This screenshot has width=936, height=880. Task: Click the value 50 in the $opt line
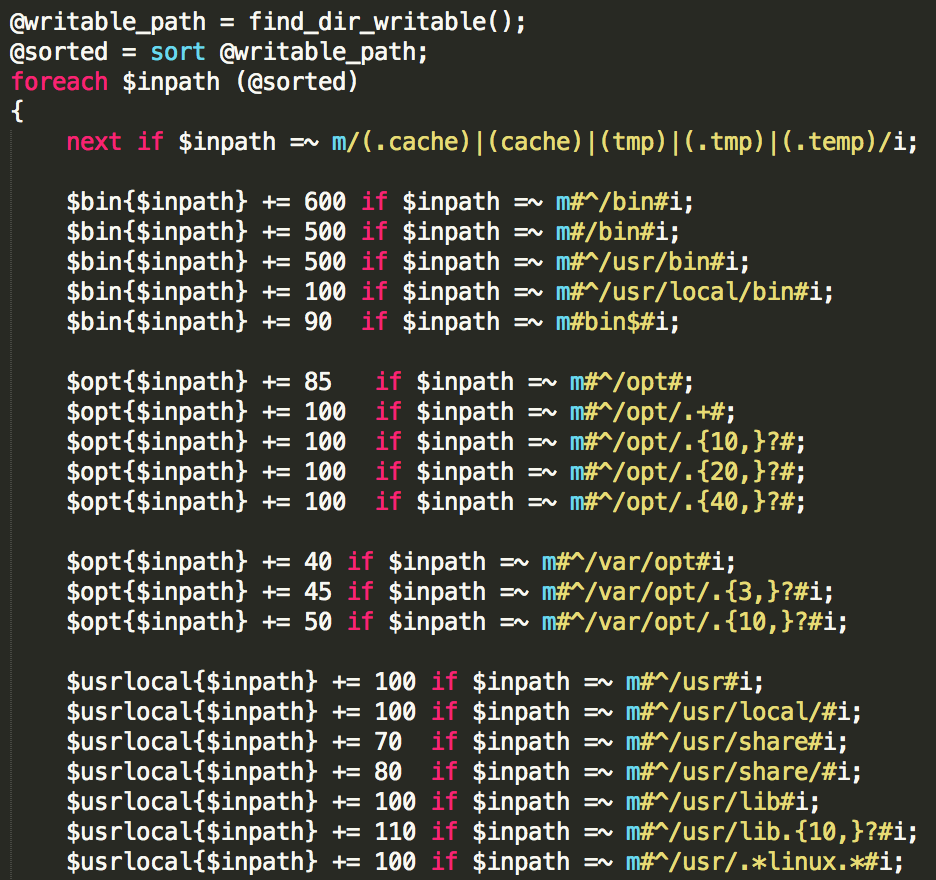click(318, 621)
